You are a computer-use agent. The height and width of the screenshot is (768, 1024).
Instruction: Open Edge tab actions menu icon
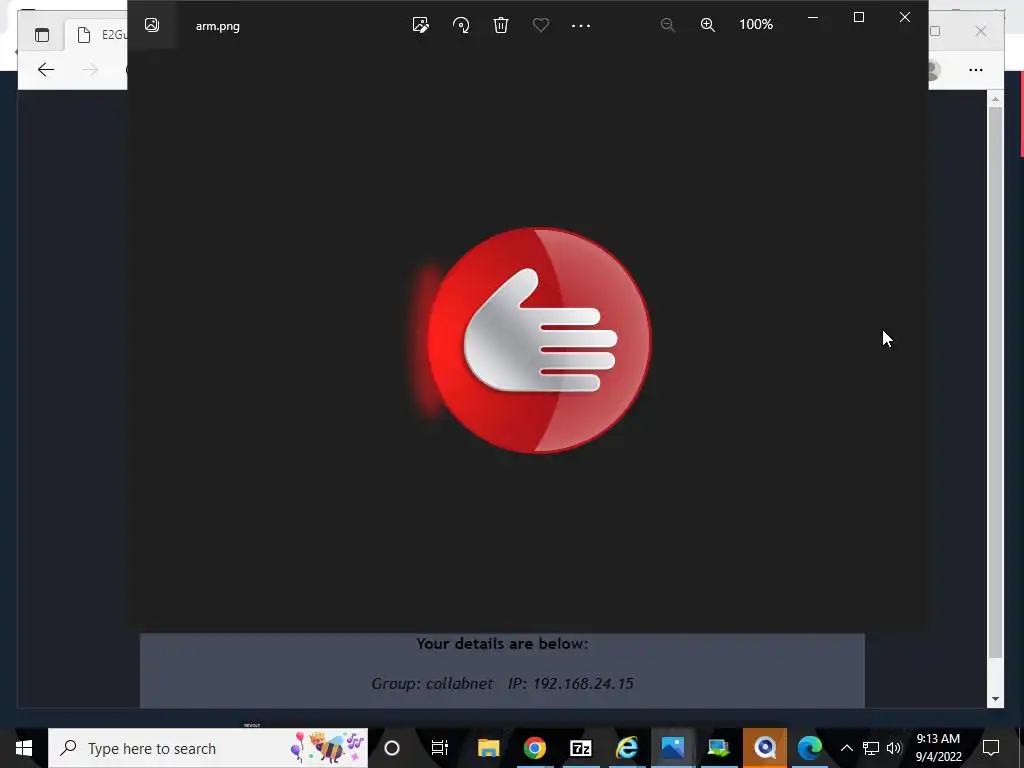click(42, 35)
